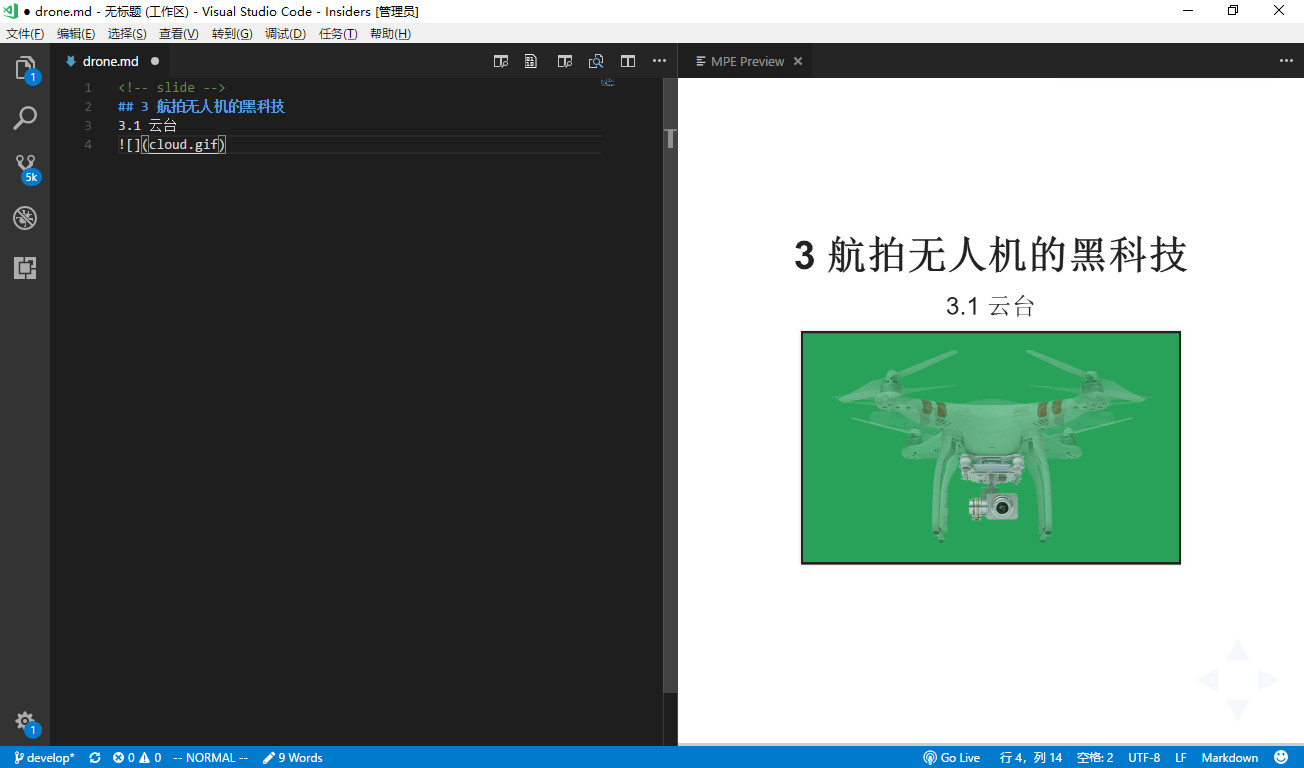This screenshot has width=1304, height=768.
Task: Click the error and warning counters
Action: coord(136,757)
